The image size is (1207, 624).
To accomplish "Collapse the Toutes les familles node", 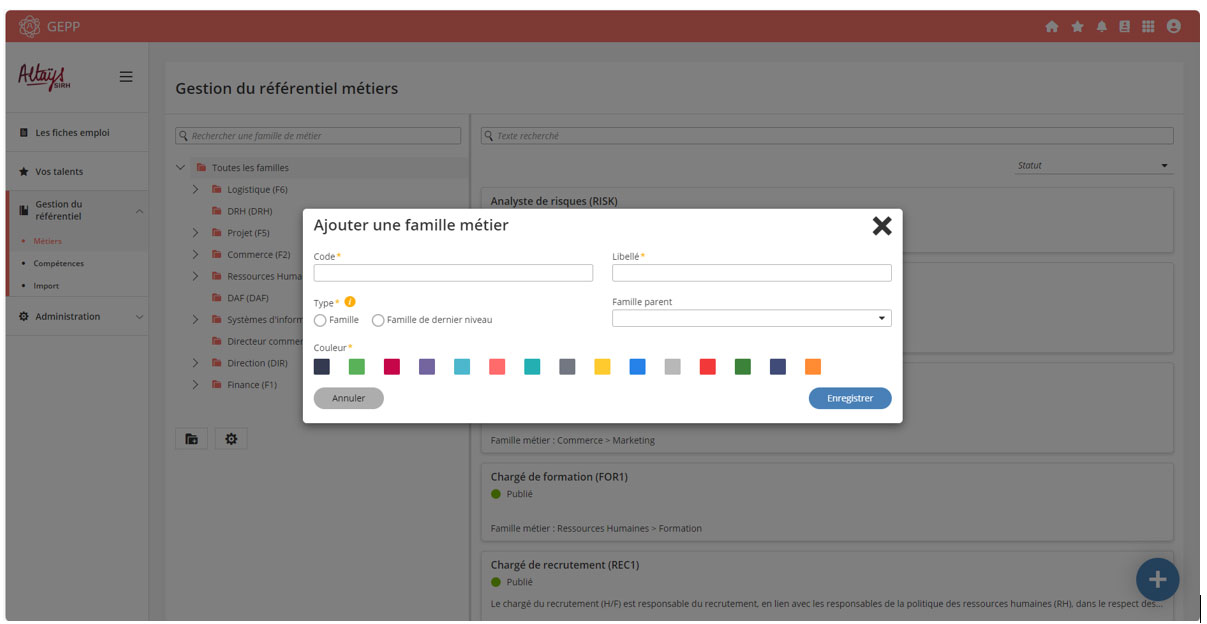I will click(180, 167).
